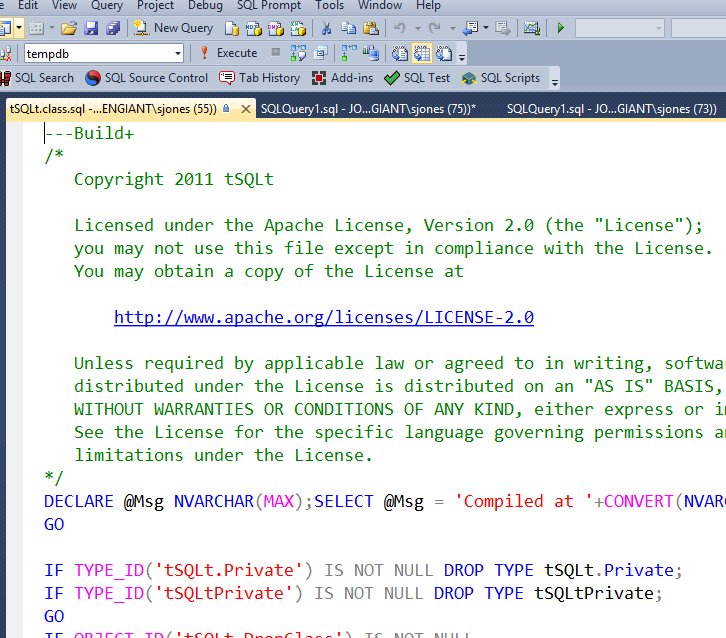Image resolution: width=726 pixels, height=638 pixels.
Task: Open a new Analysis Services MDX Query
Action: [x=254, y=28]
